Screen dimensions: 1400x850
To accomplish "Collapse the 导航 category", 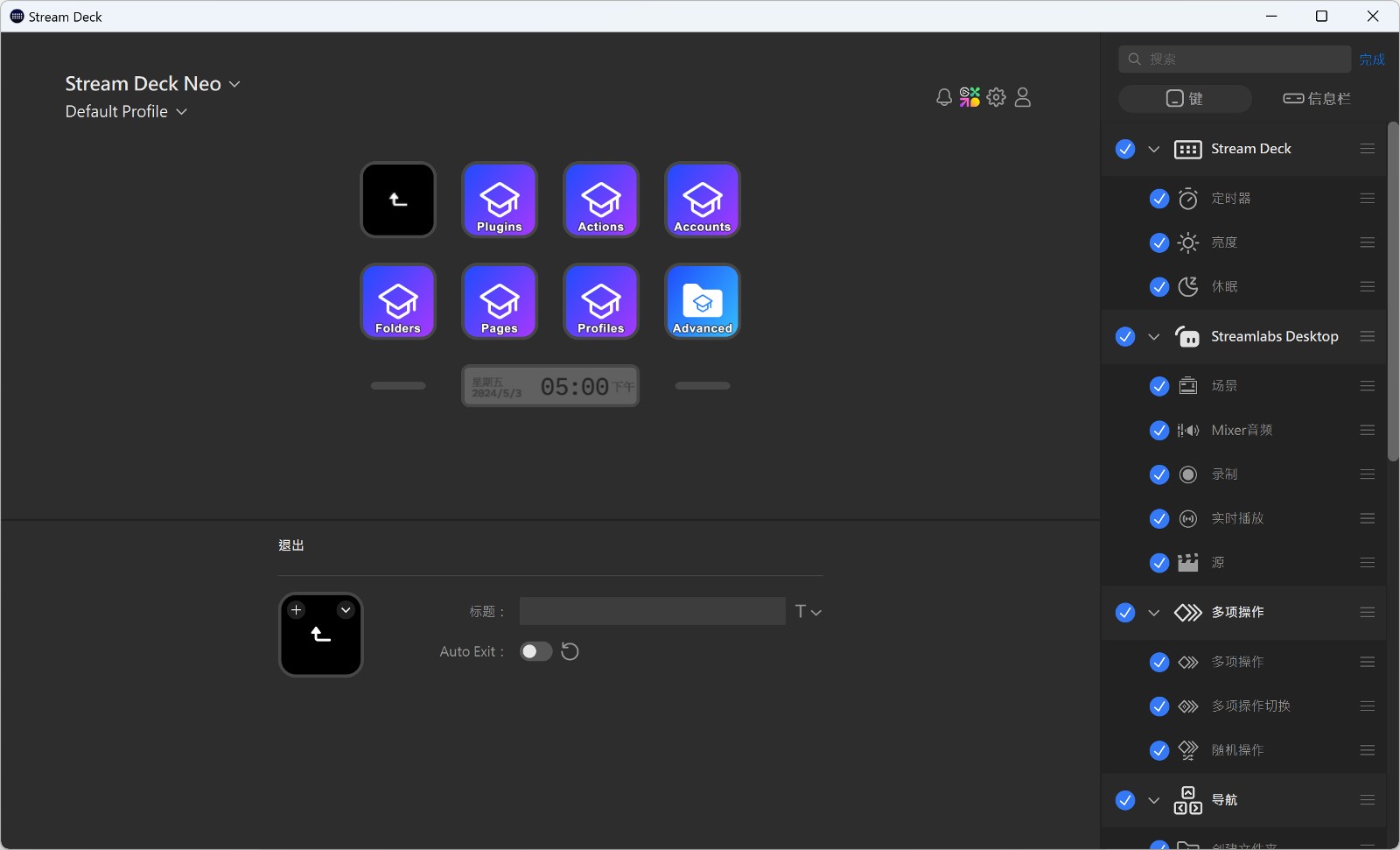I will 1154,800.
